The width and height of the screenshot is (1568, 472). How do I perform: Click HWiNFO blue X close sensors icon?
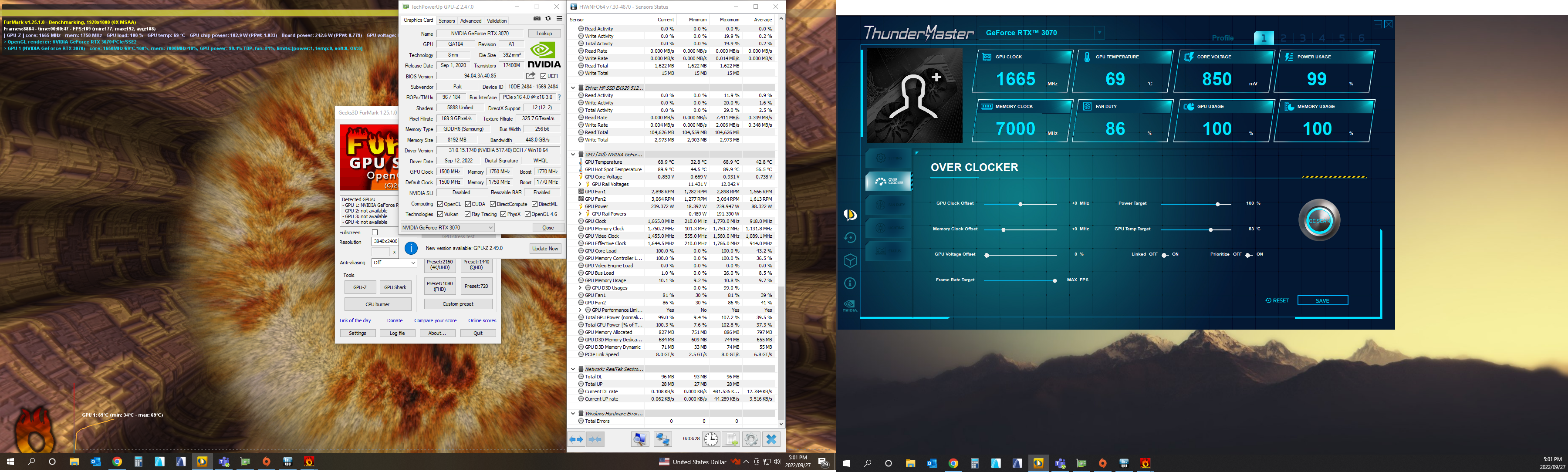(771, 439)
